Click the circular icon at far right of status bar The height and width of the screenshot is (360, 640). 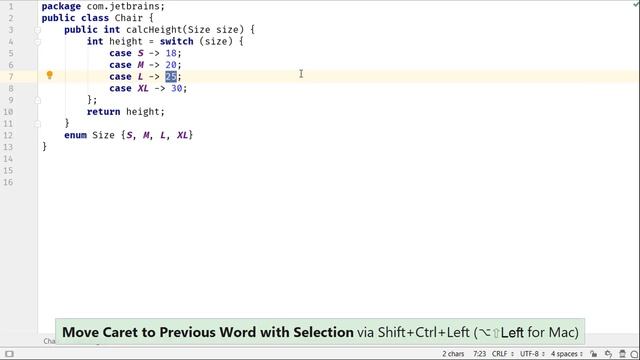coord(634,354)
